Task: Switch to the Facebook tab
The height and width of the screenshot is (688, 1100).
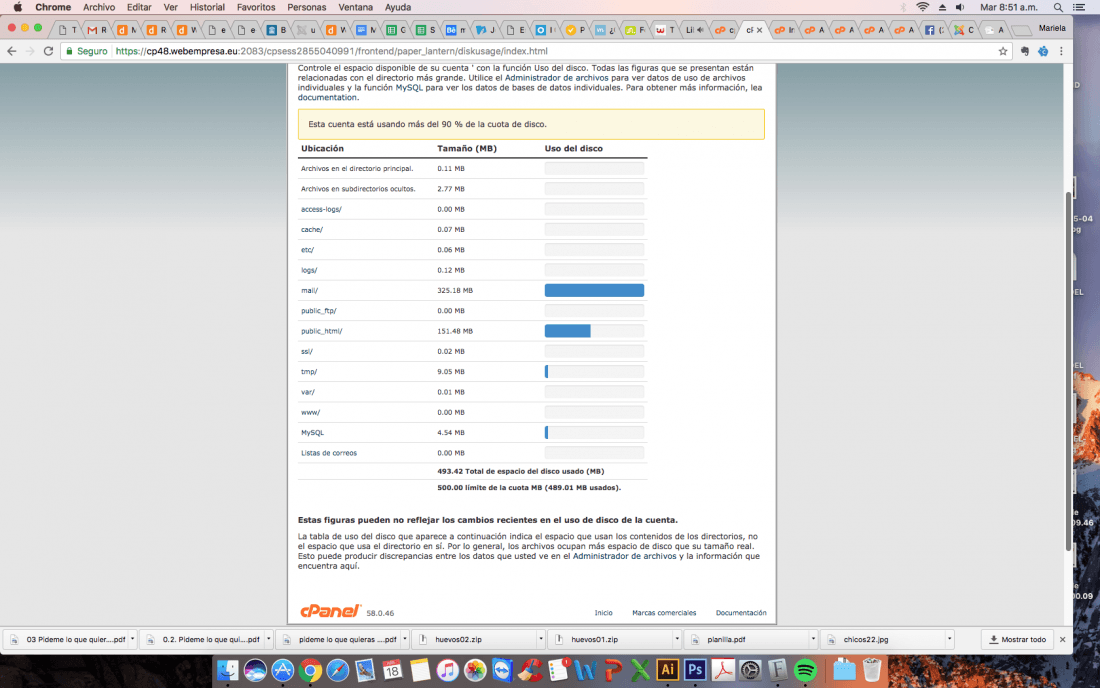Action: pyautogui.click(x=935, y=29)
